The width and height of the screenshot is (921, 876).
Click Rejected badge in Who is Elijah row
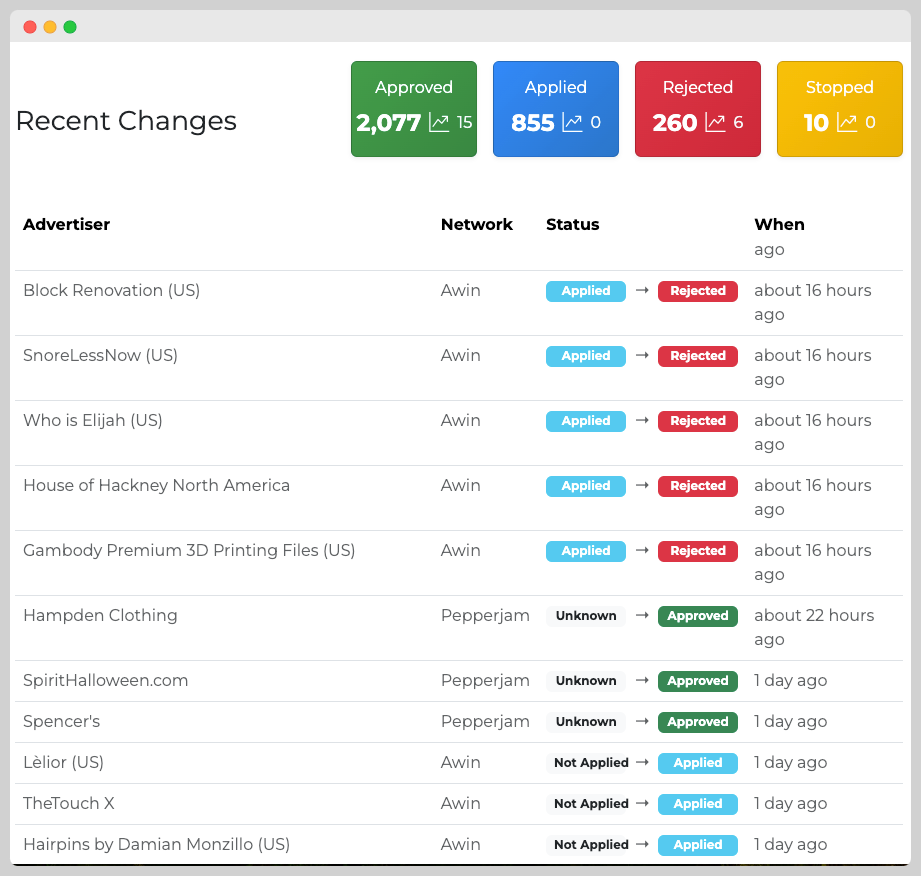click(698, 421)
